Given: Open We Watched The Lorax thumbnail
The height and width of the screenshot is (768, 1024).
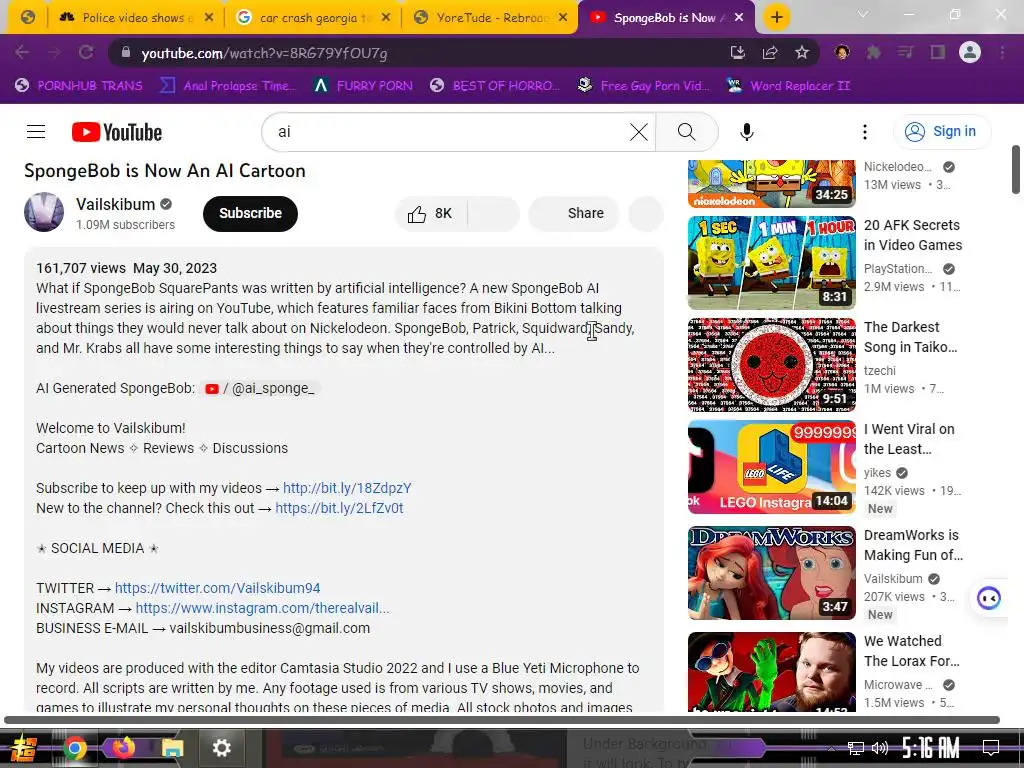Looking at the screenshot, I should 771,672.
